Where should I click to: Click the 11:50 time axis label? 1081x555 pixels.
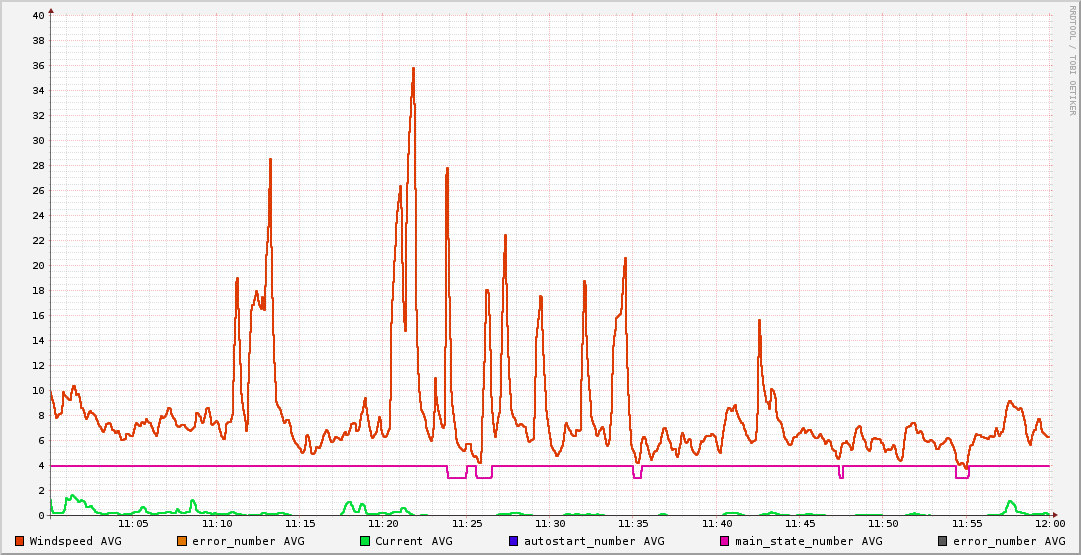[883, 523]
